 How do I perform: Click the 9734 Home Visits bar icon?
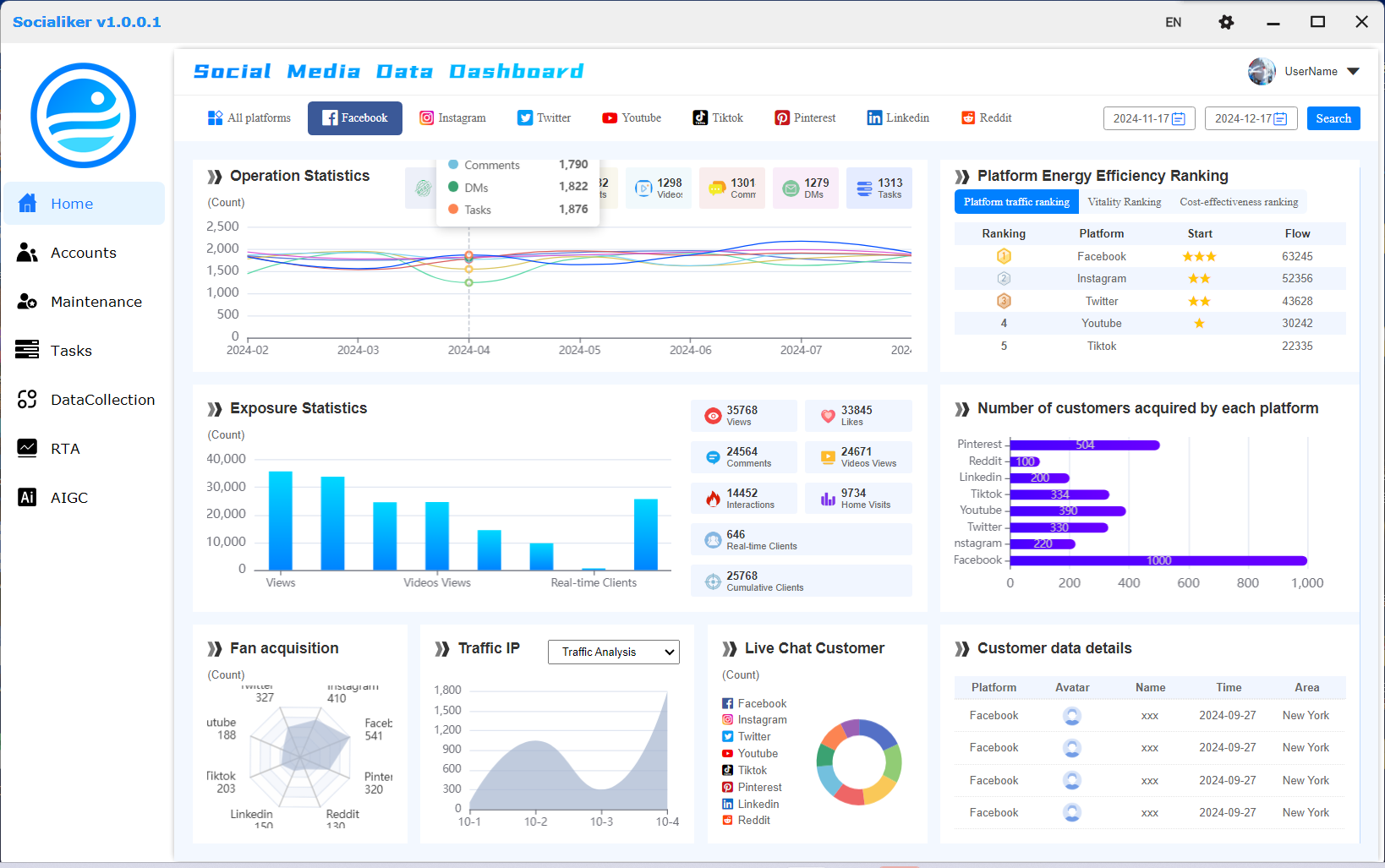pos(828,499)
